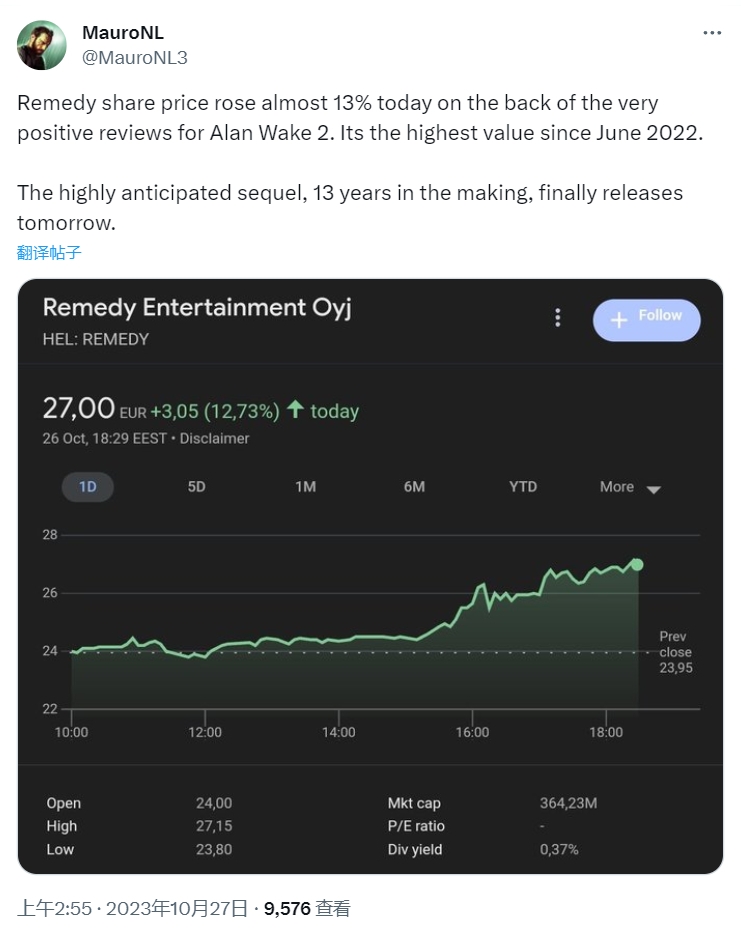This screenshot has width=741, height=936.
Task: Click the vertical dots in stock card
Action: [558, 318]
